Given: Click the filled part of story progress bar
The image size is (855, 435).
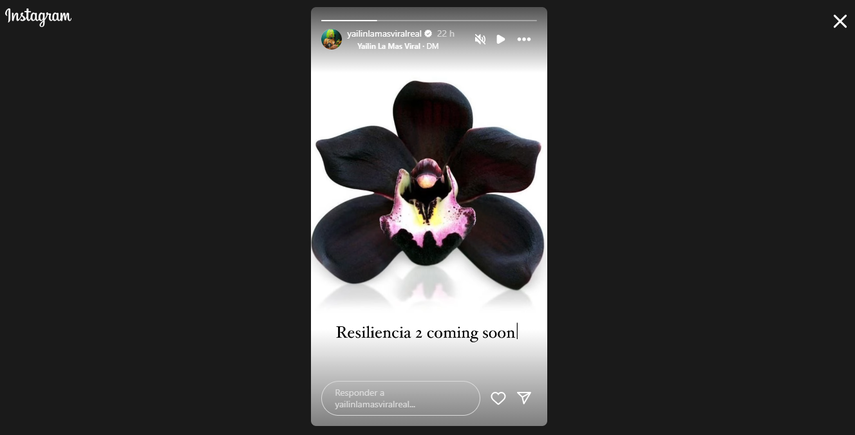Looking at the screenshot, I should tap(349, 21).
